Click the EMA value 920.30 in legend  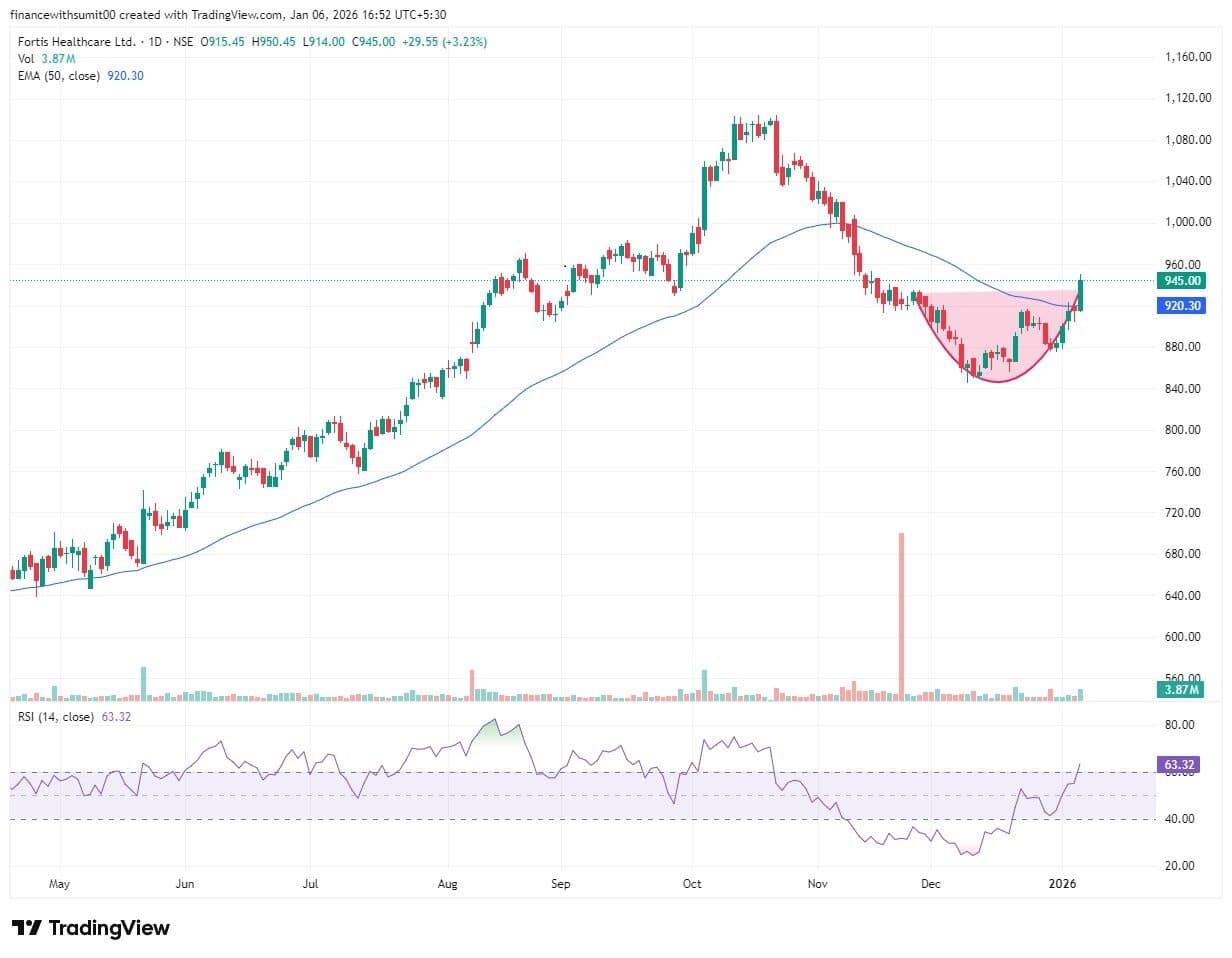[124, 76]
